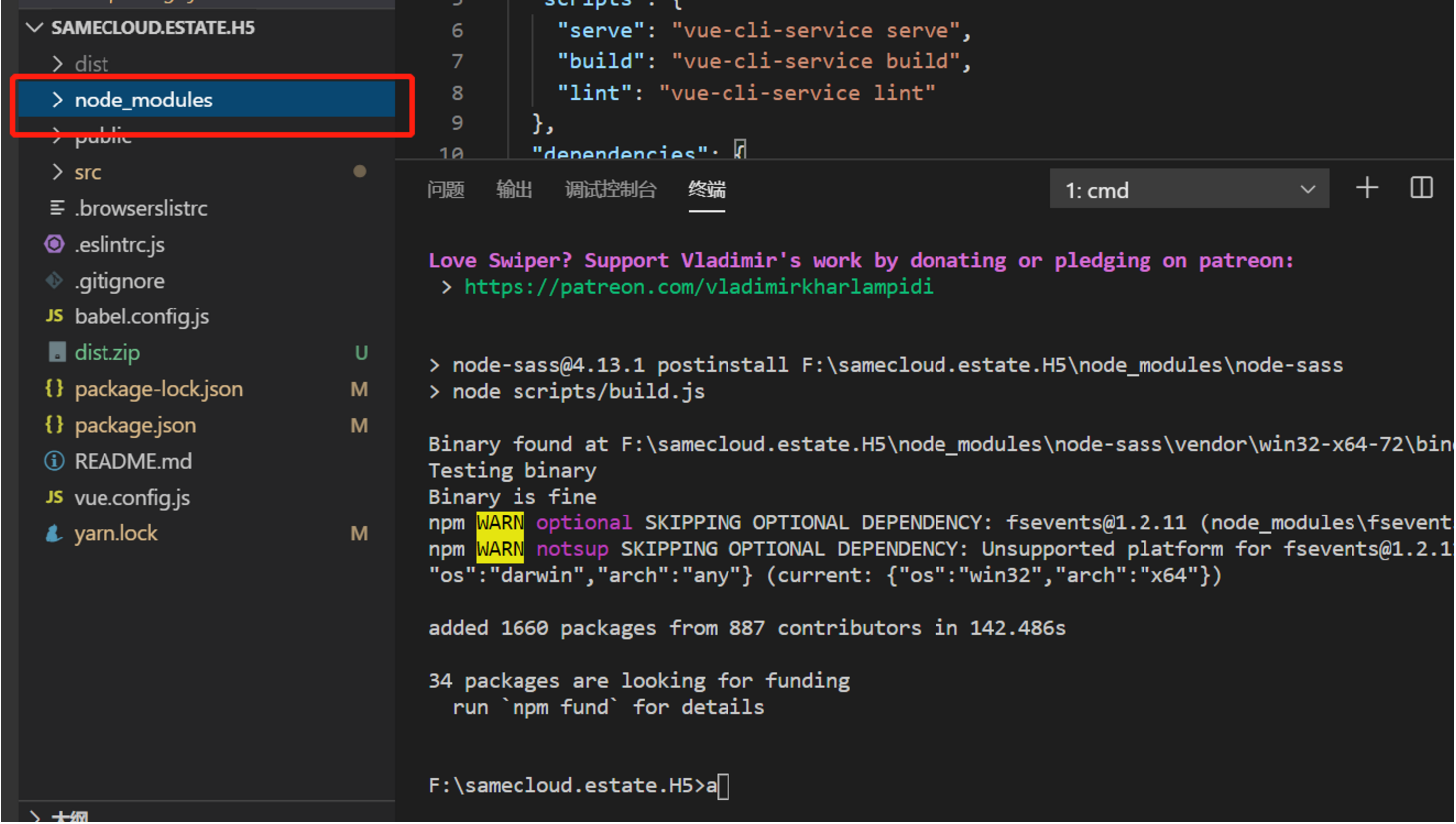Open yarn.lock in the explorer

115,533
